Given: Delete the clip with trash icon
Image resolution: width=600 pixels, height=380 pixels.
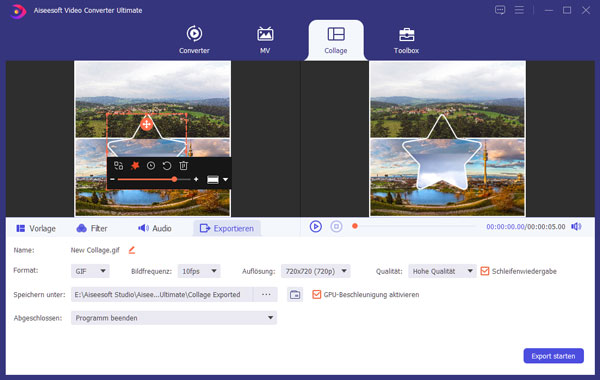Looking at the screenshot, I should [183, 166].
